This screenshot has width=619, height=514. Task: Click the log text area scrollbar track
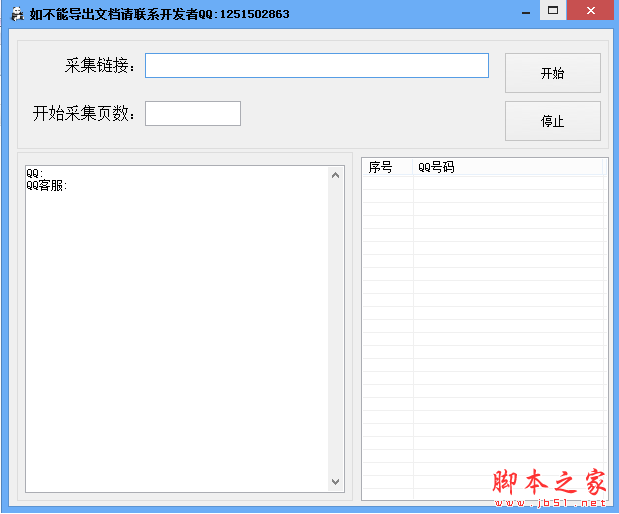[x=336, y=330]
